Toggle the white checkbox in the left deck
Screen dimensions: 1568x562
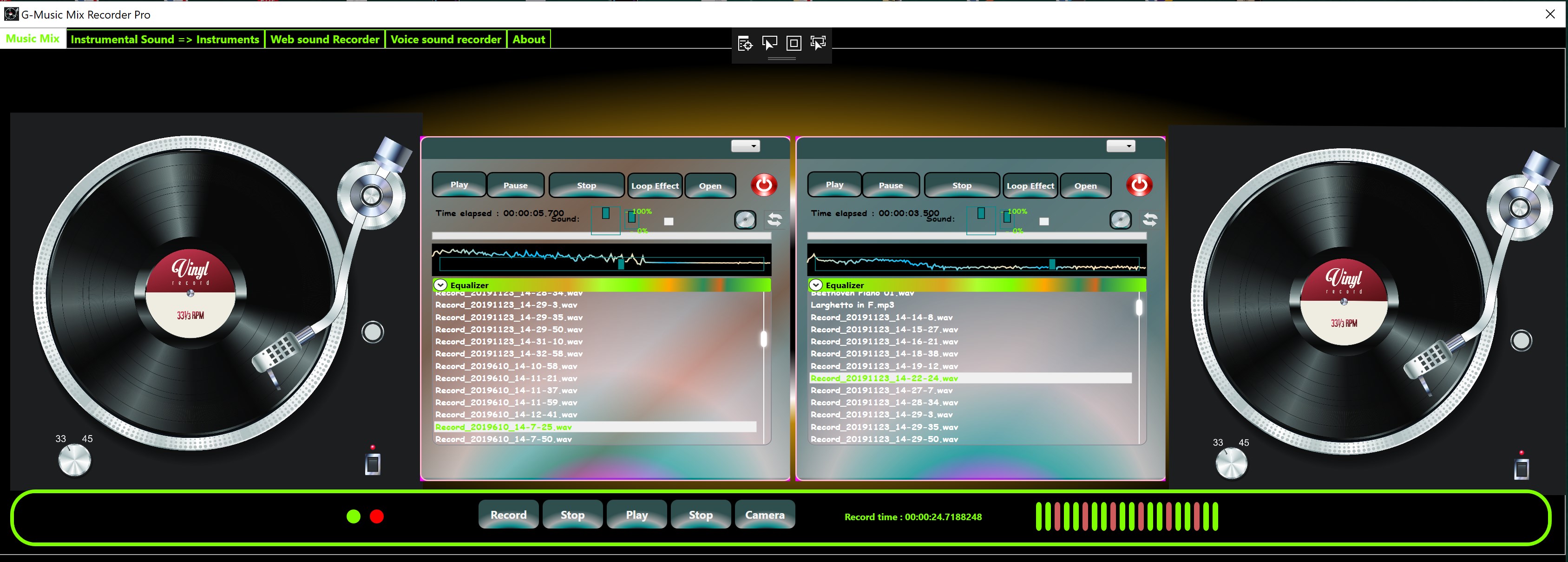(x=669, y=222)
